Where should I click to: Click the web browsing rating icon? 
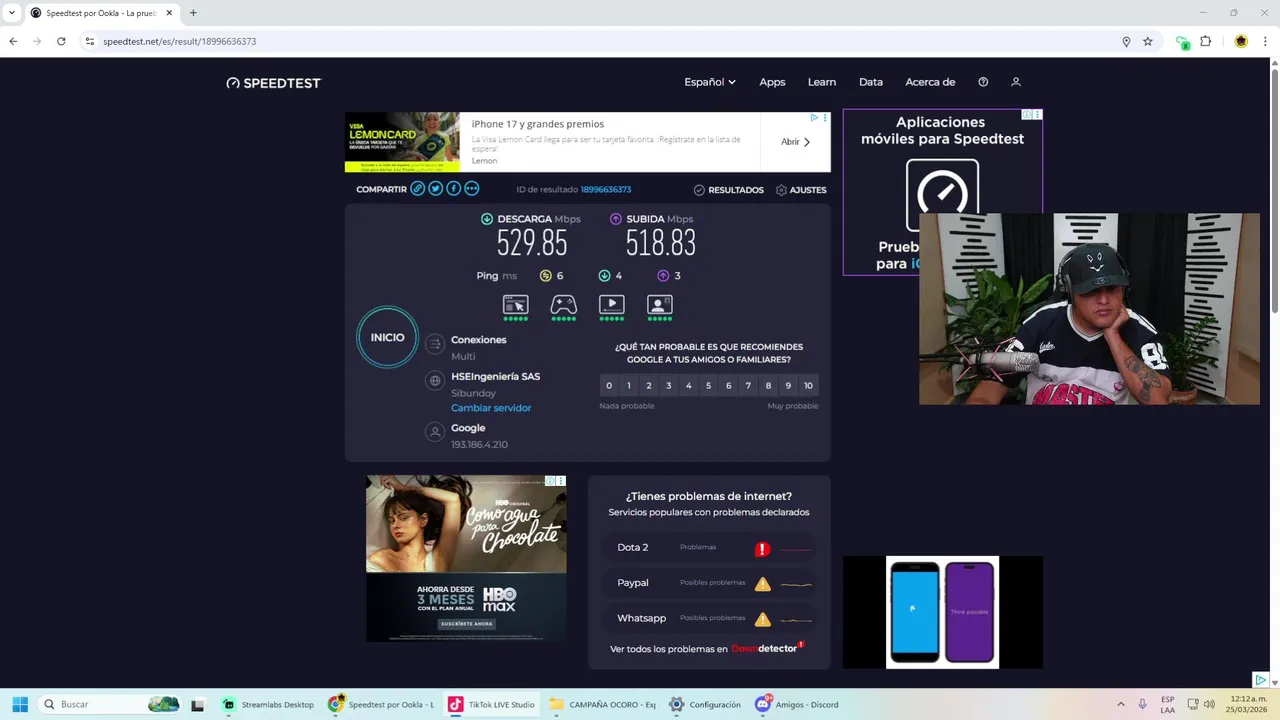coord(515,305)
